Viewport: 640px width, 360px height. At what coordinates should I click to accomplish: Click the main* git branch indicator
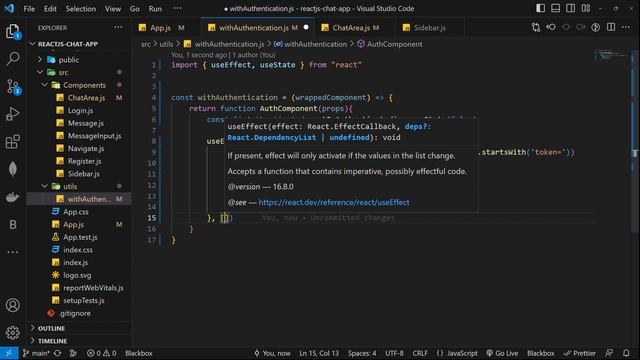[x=36, y=353]
